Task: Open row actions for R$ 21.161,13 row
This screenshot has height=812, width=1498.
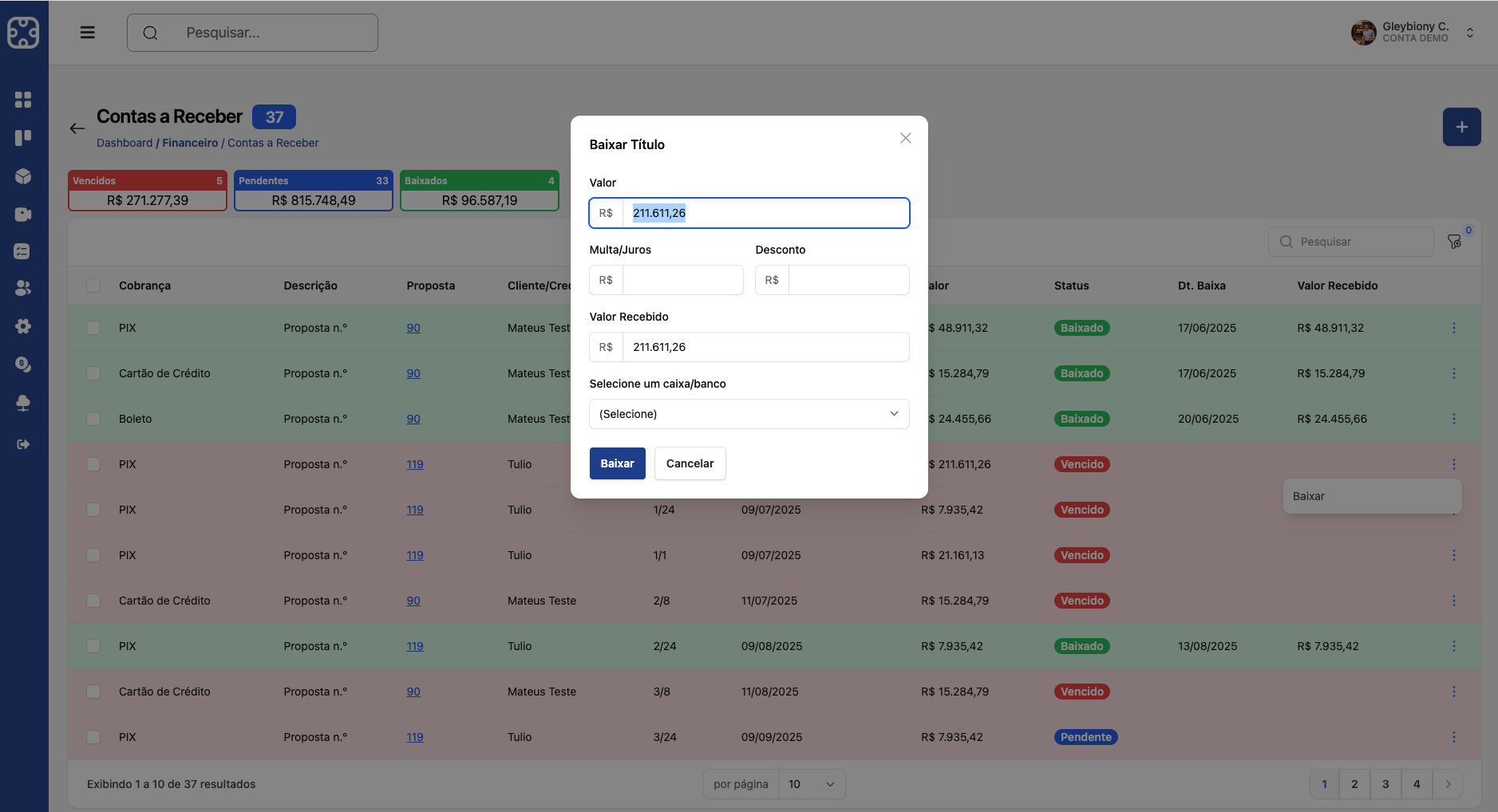Action: [x=1453, y=555]
